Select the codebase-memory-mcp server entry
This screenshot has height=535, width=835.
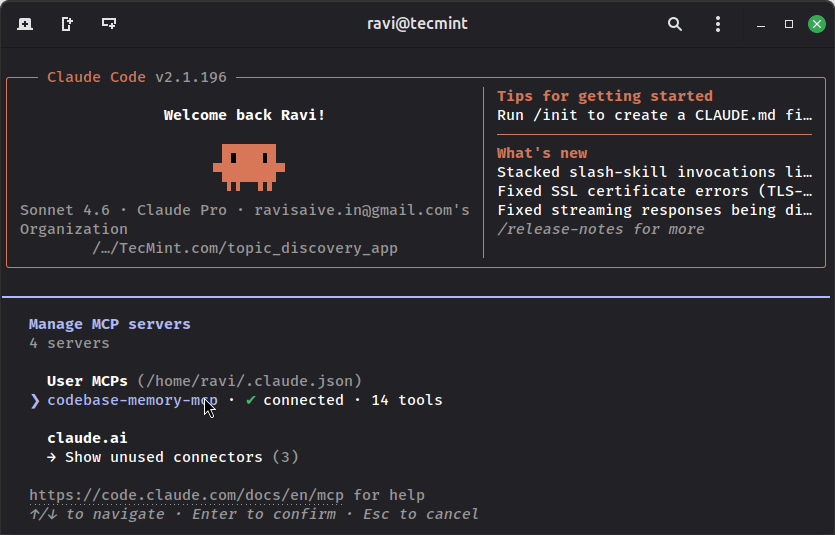point(244,400)
